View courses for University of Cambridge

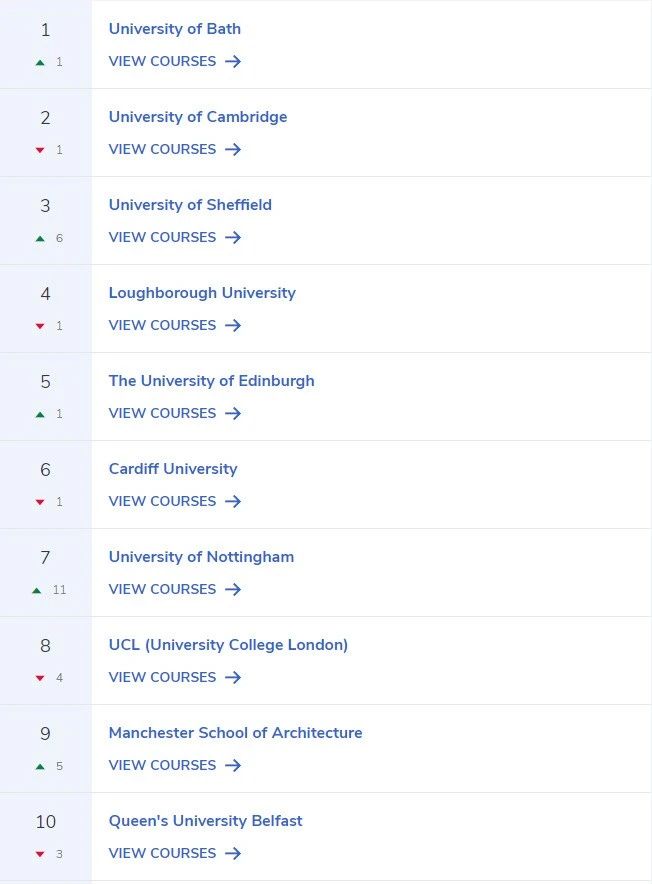click(x=175, y=149)
